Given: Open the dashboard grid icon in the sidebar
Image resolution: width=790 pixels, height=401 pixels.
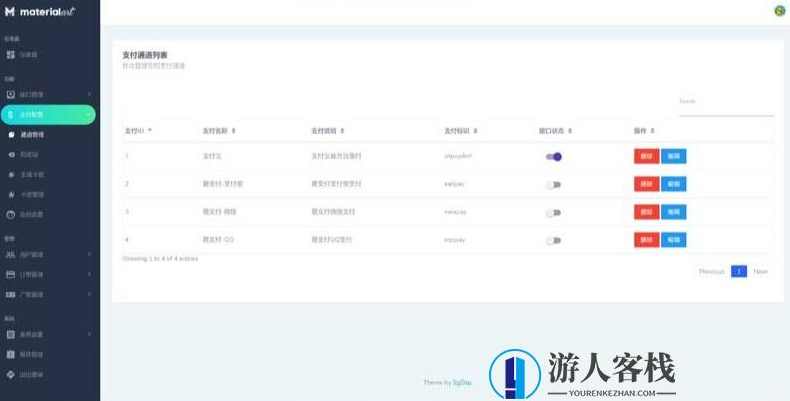Looking at the screenshot, I should click(11, 54).
